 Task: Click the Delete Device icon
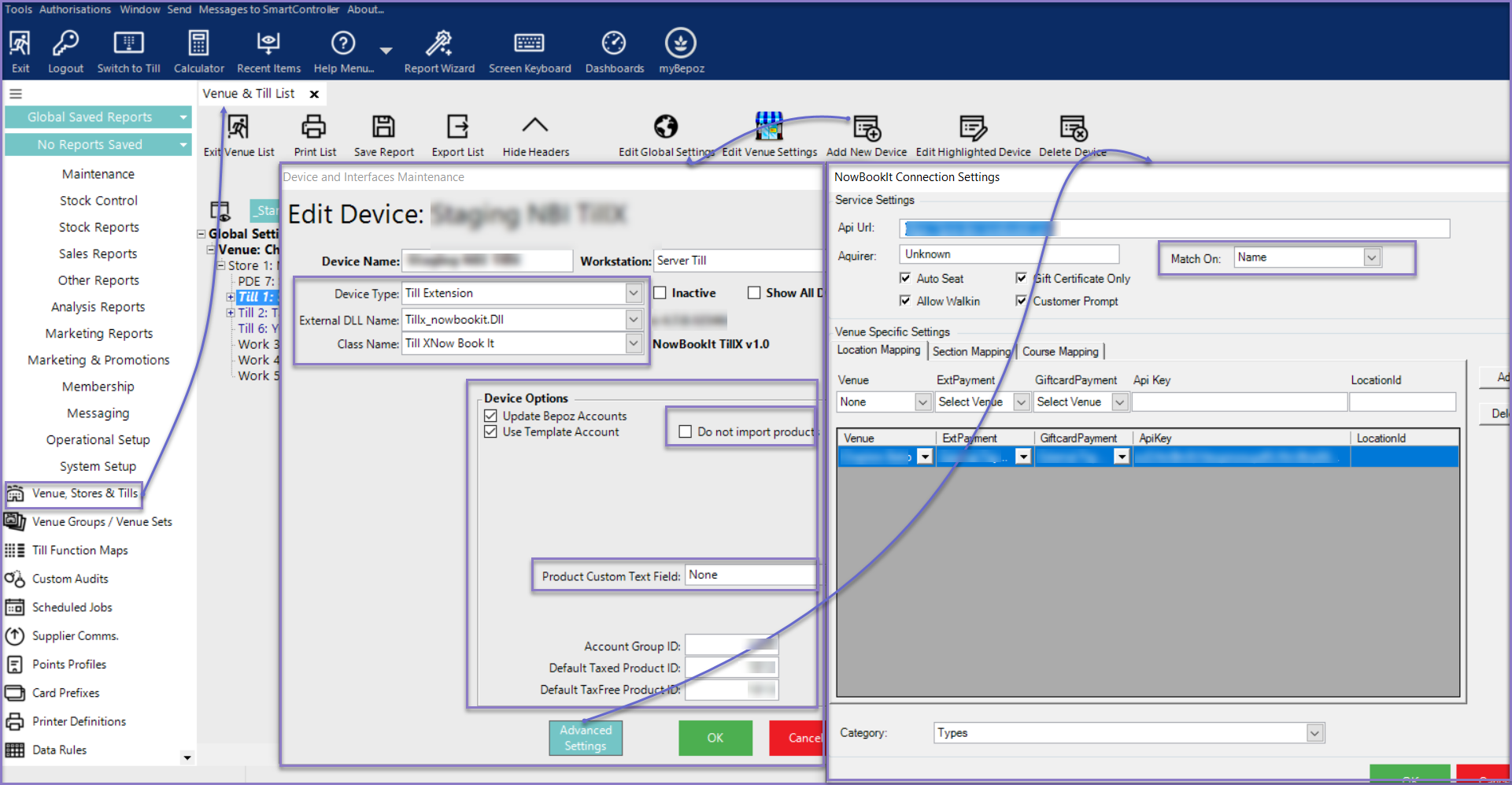1074,128
